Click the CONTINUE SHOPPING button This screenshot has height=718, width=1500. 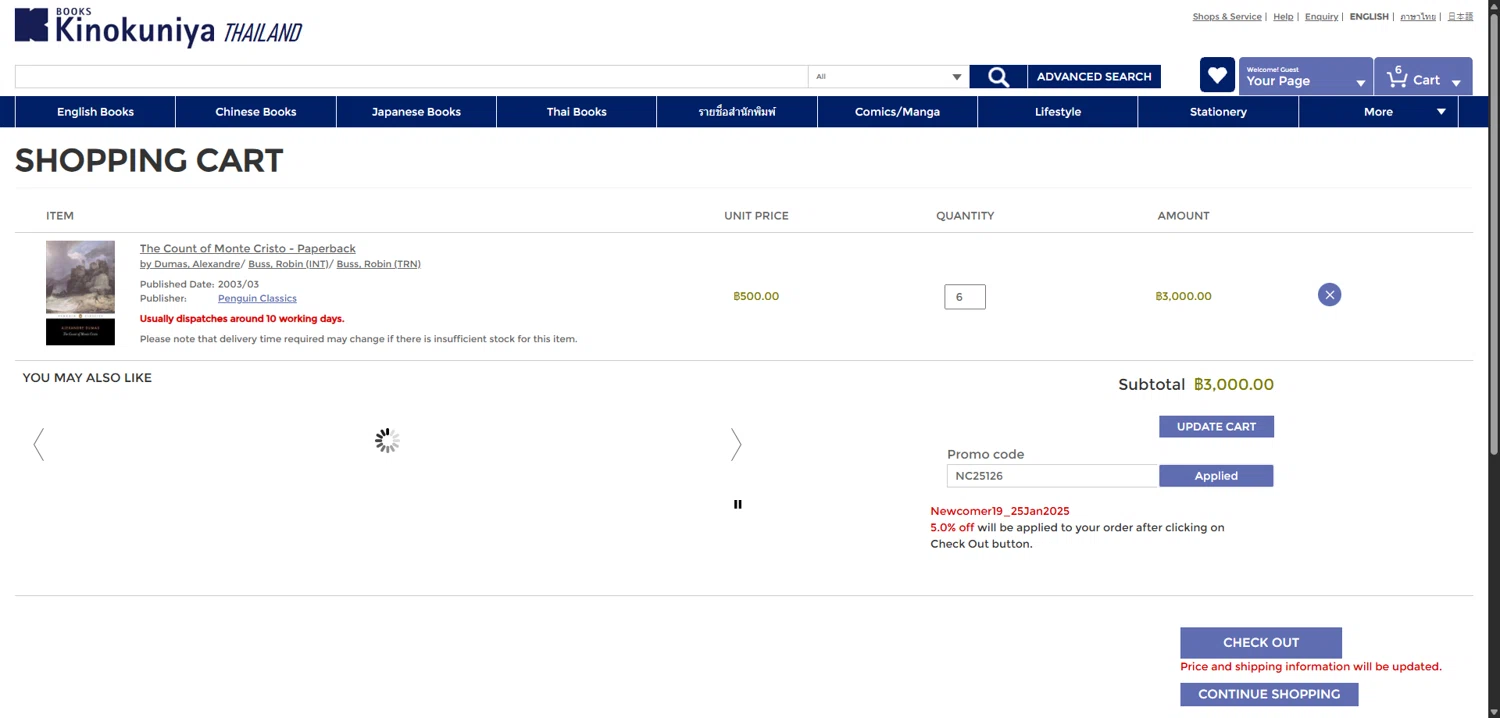1269,694
